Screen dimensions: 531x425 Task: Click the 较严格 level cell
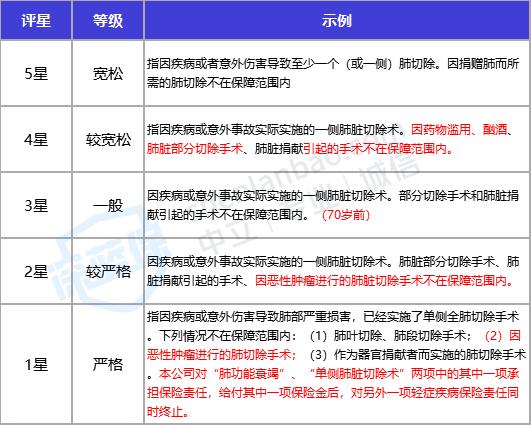[108, 271]
